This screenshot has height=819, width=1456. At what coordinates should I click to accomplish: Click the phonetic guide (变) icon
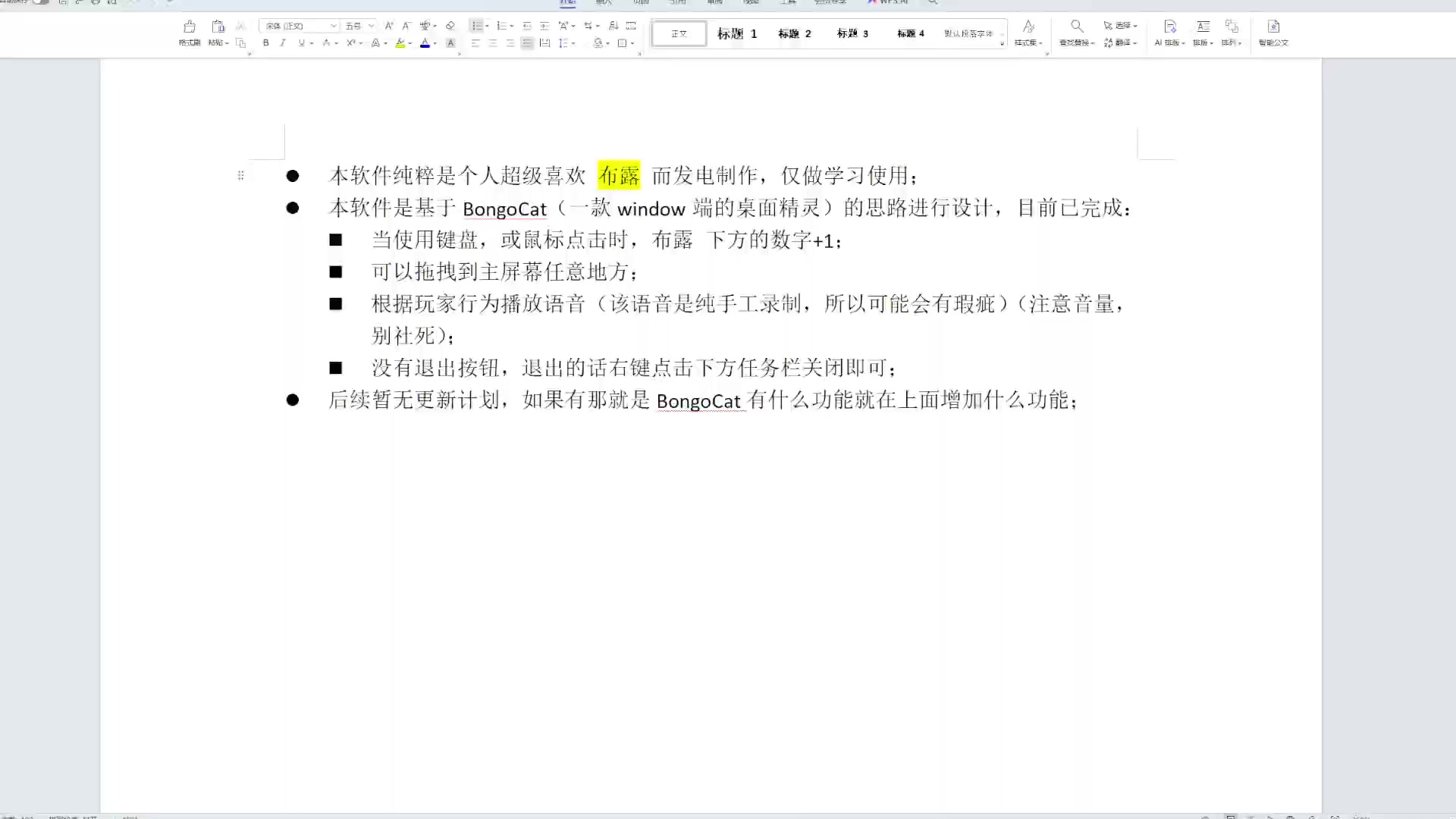click(425, 26)
